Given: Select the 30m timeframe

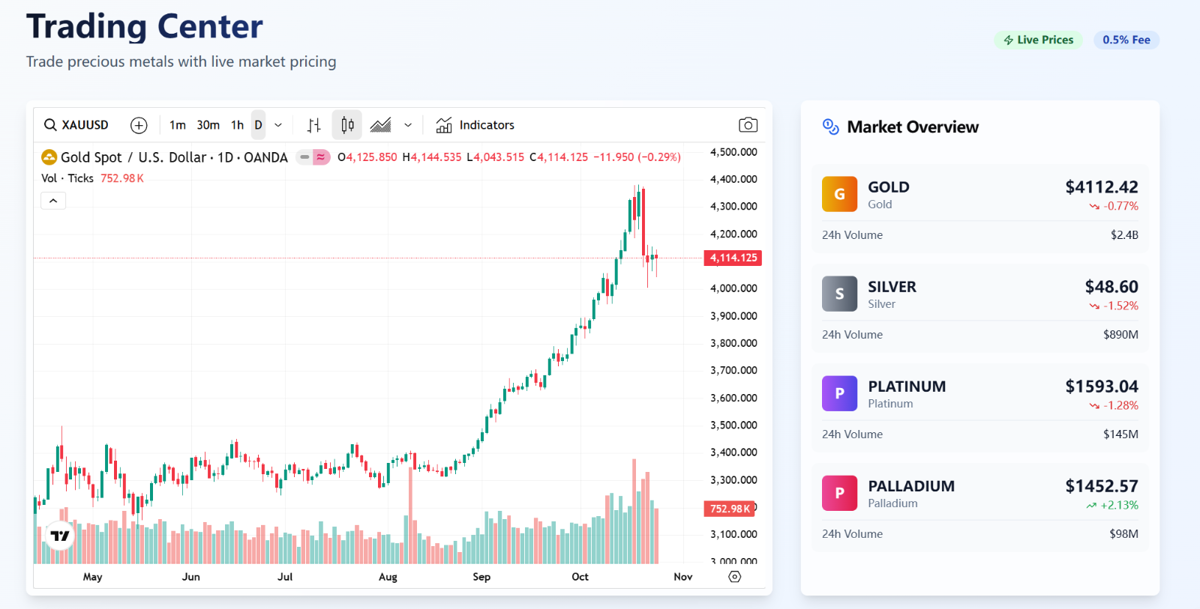Looking at the screenshot, I should coord(208,125).
